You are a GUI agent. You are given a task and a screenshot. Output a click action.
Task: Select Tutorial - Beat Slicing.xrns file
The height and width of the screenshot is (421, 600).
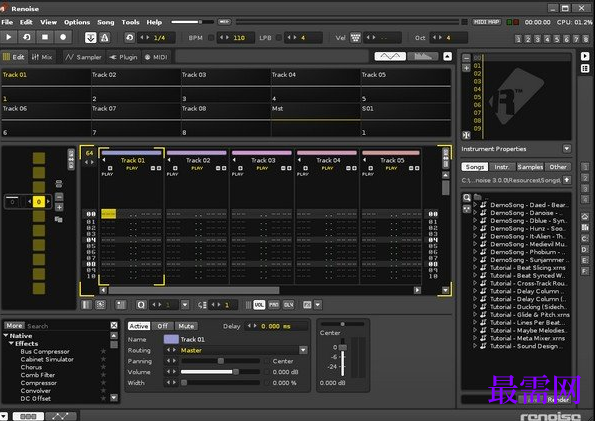(x=527, y=268)
